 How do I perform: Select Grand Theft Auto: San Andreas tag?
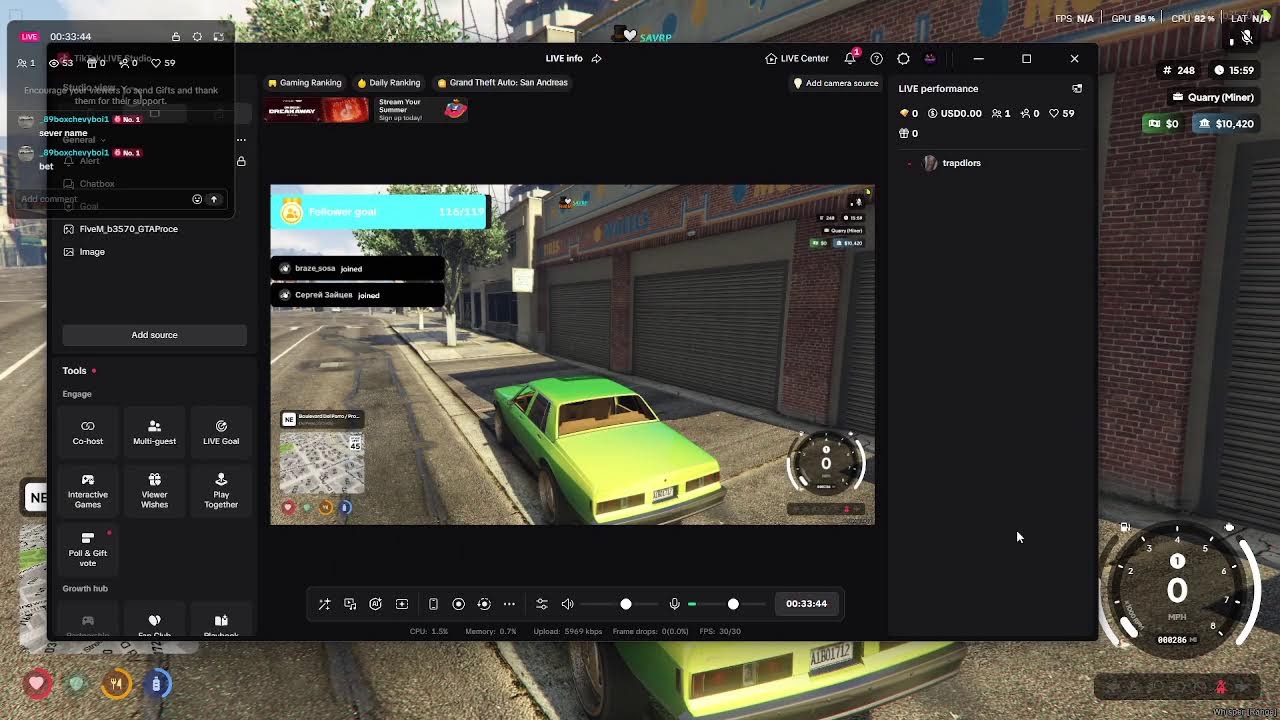click(502, 83)
